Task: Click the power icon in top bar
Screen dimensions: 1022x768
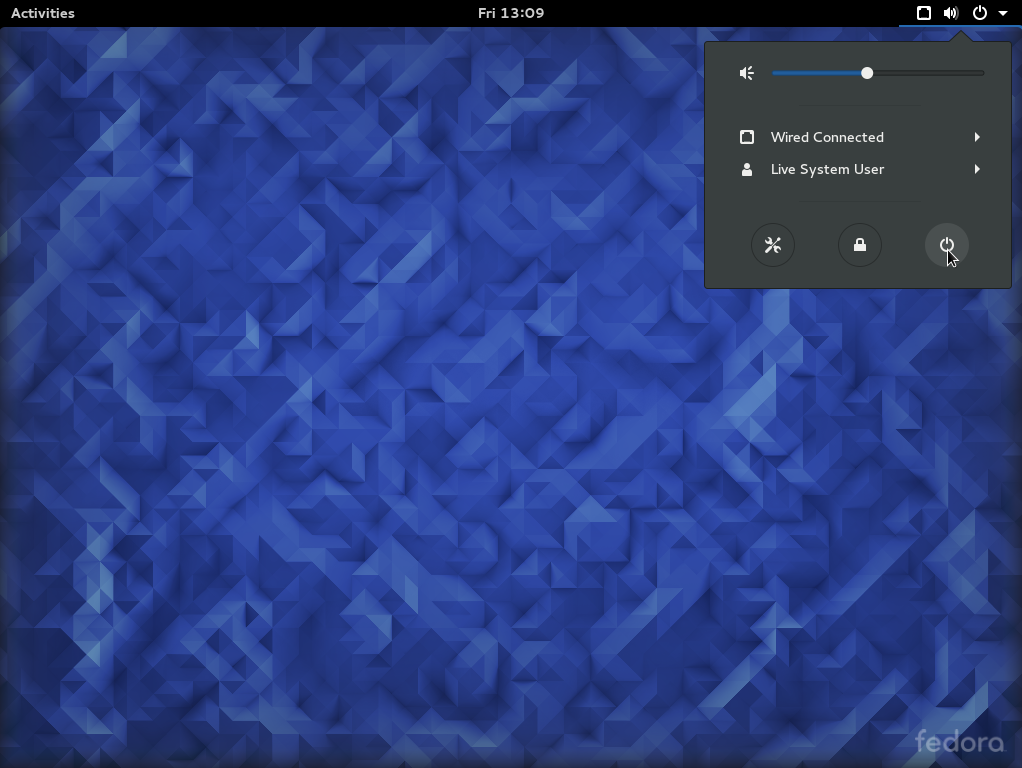Action: [980, 13]
